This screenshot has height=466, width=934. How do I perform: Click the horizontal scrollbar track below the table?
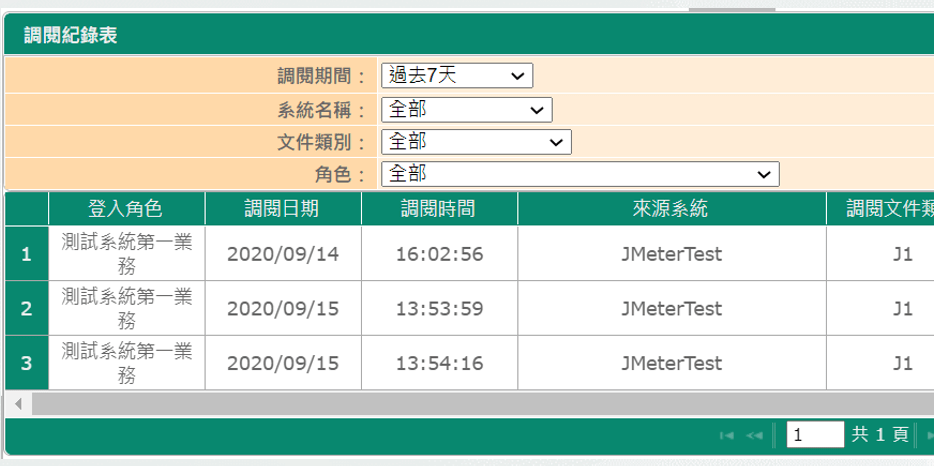coord(480,403)
